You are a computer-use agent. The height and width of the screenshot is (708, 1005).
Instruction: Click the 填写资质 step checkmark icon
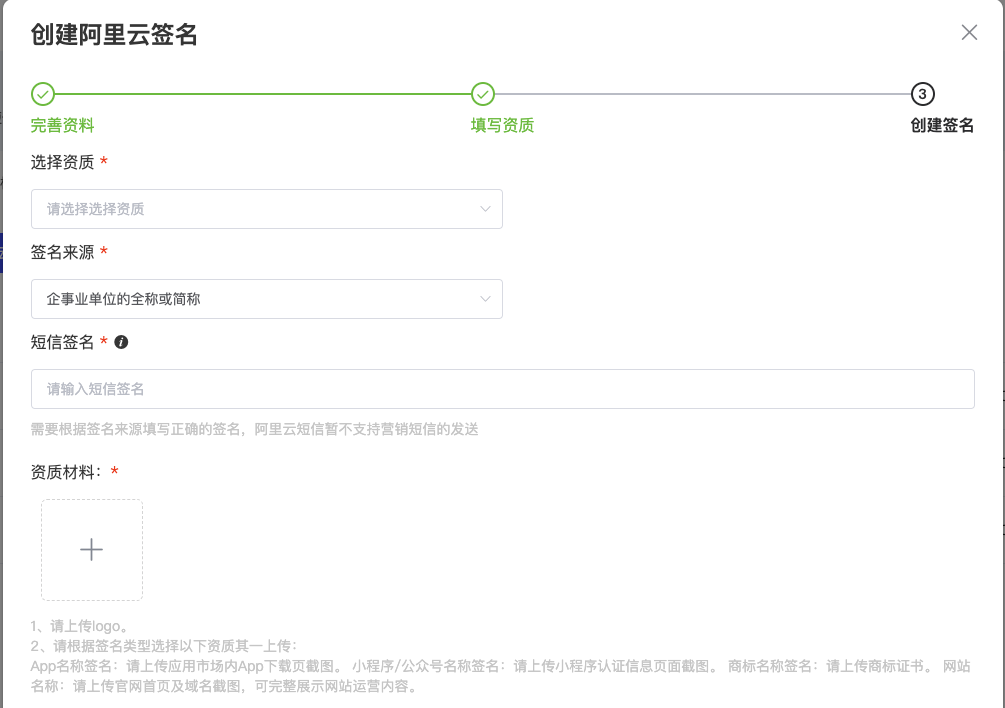[x=483, y=94]
